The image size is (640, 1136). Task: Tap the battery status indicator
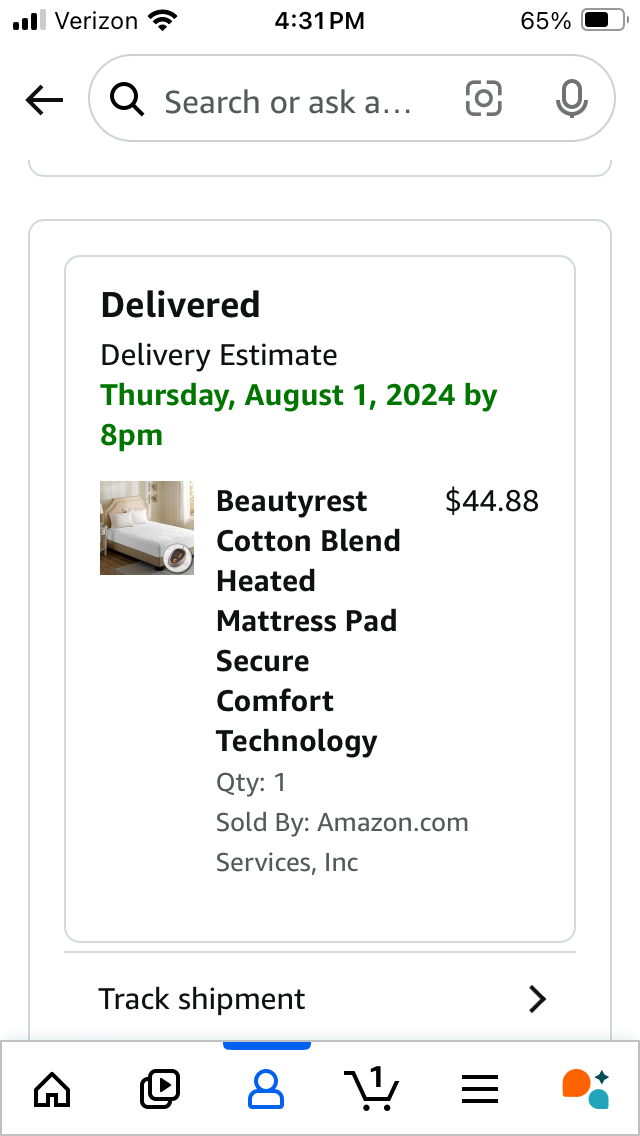coord(605,20)
